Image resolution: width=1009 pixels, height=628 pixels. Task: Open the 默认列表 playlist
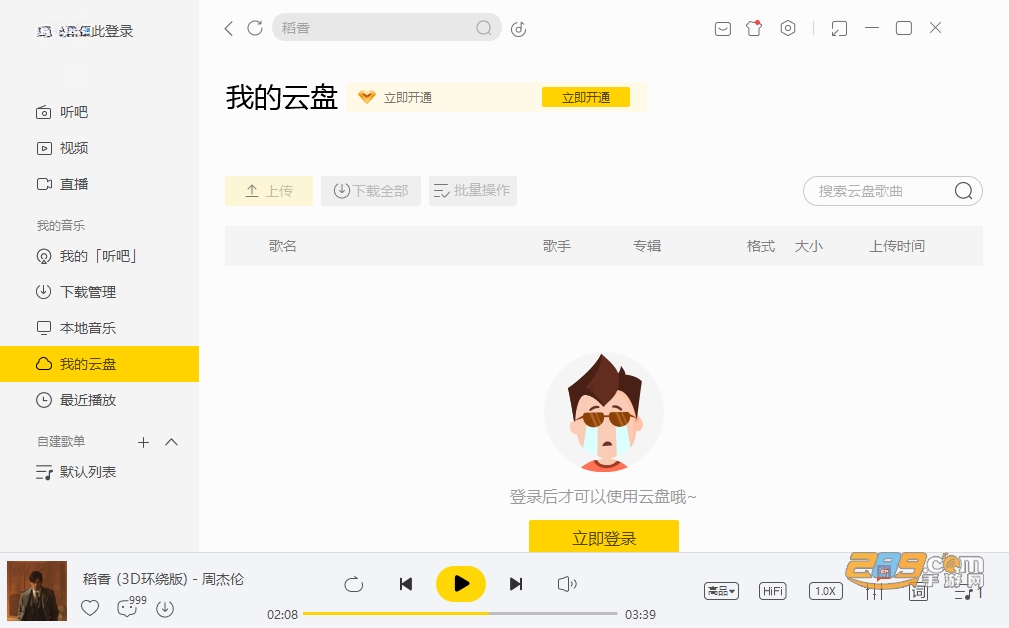75,473
